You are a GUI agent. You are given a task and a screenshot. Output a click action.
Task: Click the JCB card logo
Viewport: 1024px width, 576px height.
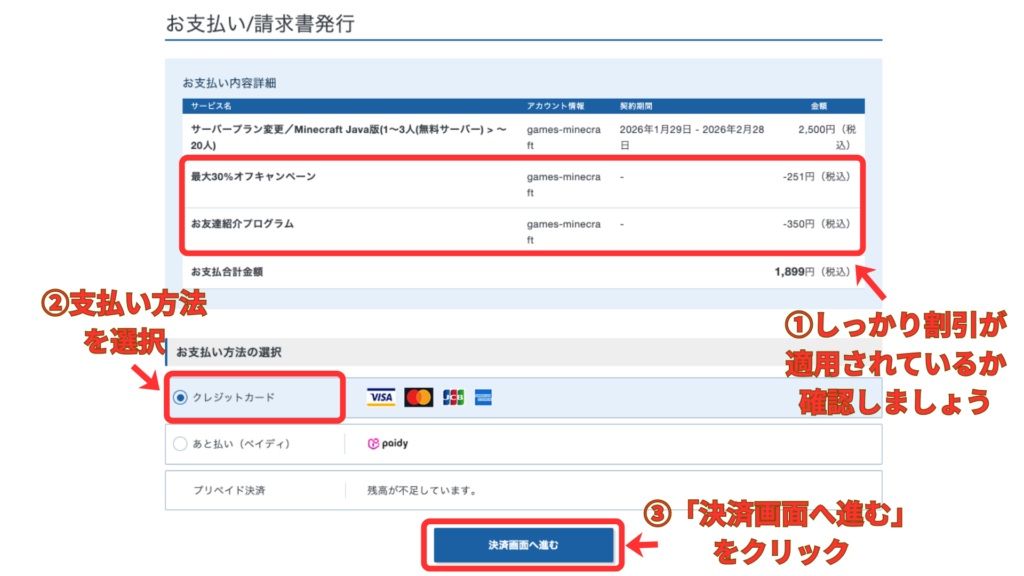click(453, 398)
